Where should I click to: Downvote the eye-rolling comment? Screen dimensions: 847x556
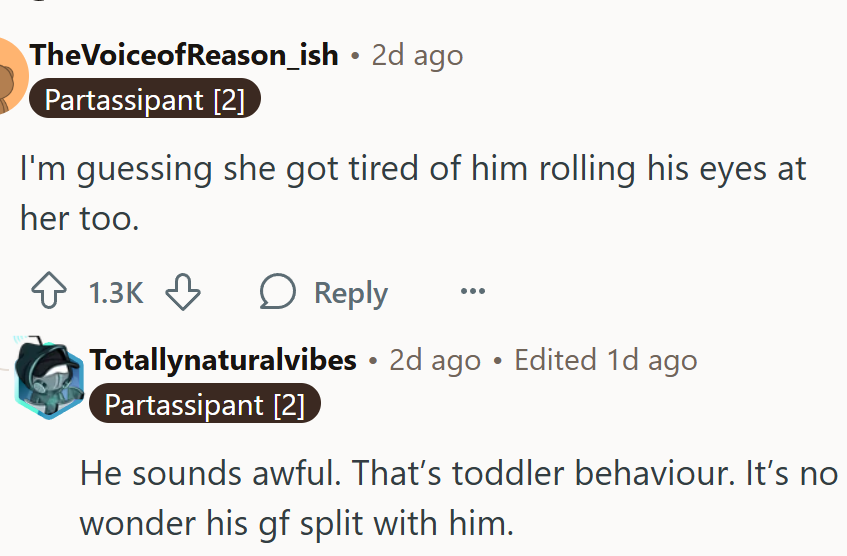pyautogui.click(x=183, y=293)
